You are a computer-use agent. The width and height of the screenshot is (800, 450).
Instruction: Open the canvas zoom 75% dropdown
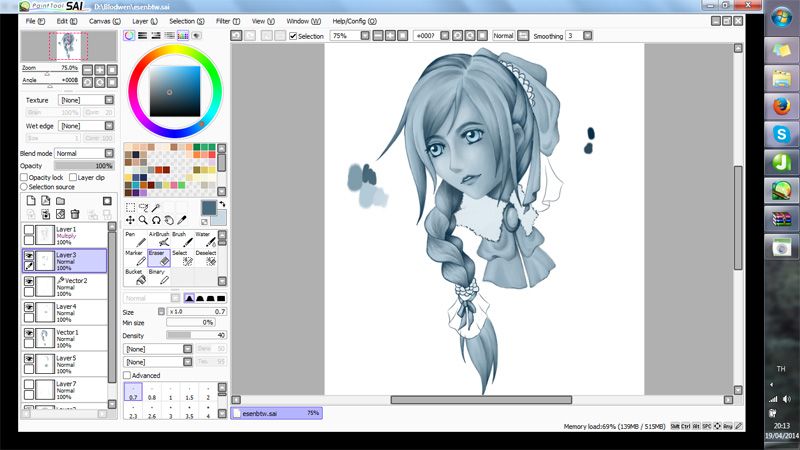(365, 36)
